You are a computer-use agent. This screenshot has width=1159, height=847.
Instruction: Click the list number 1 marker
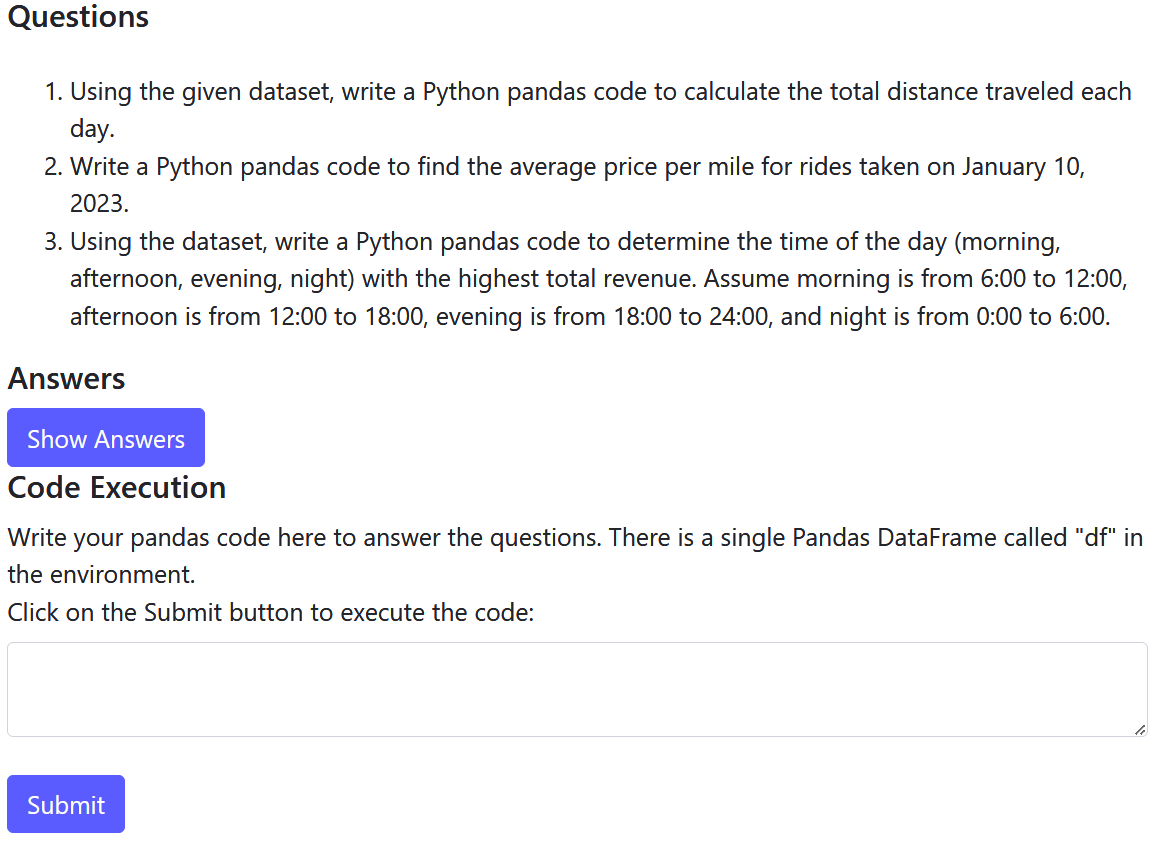coord(54,92)
